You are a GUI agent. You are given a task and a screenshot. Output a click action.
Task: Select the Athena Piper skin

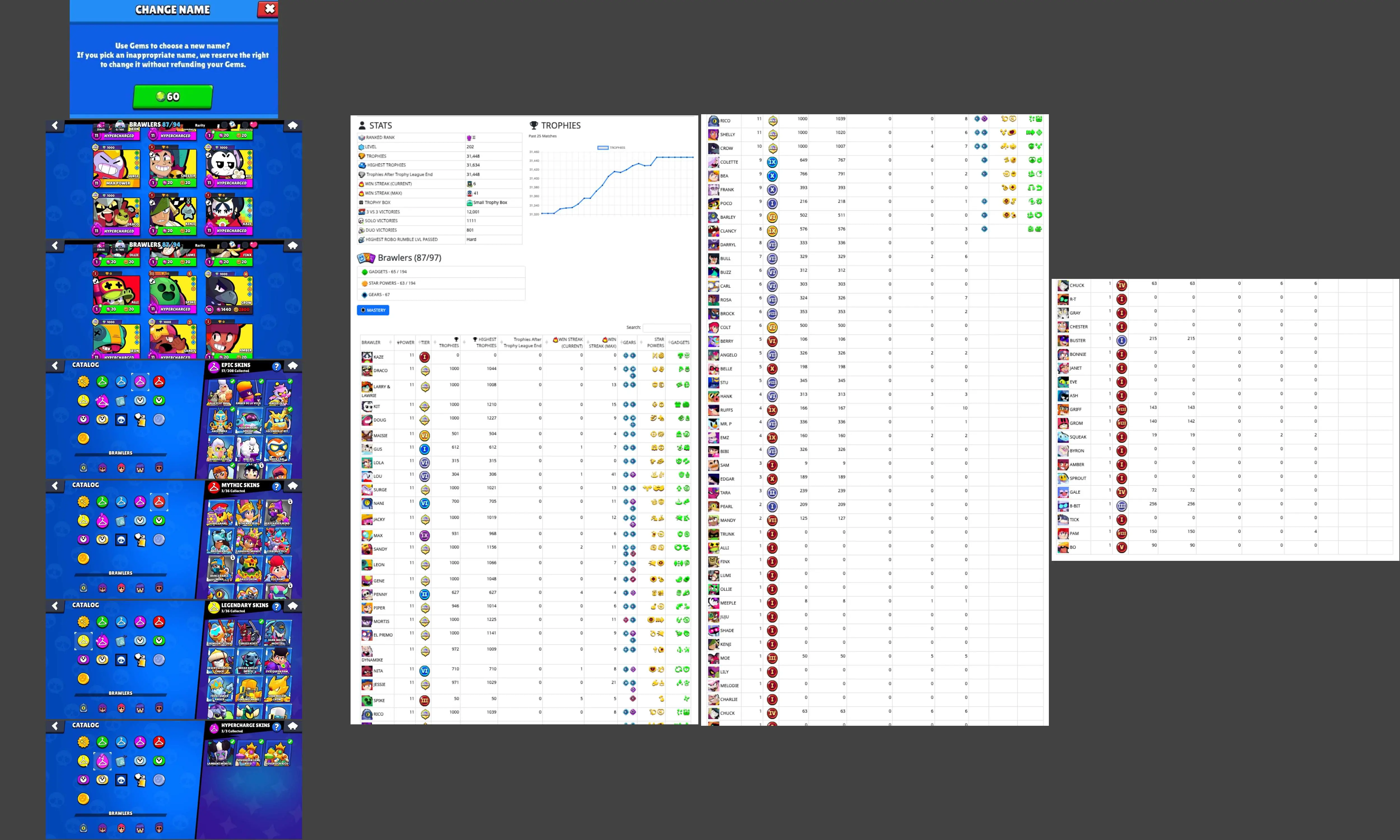click(248, 513)
